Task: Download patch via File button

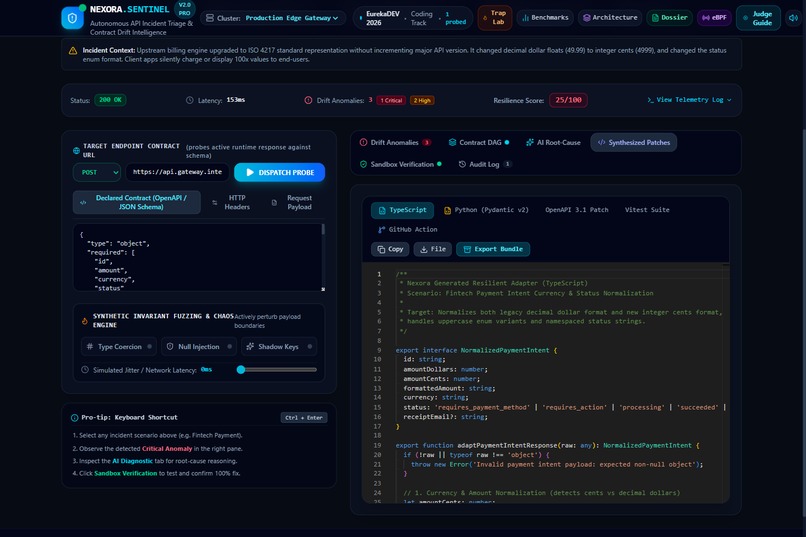Action: (x=433, y=249)
